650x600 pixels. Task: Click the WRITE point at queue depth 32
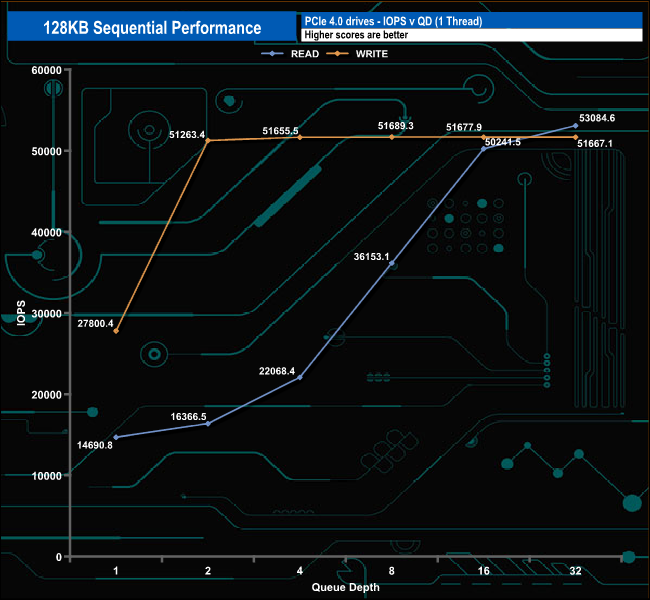pyautogui.click(x=575, y=137)
